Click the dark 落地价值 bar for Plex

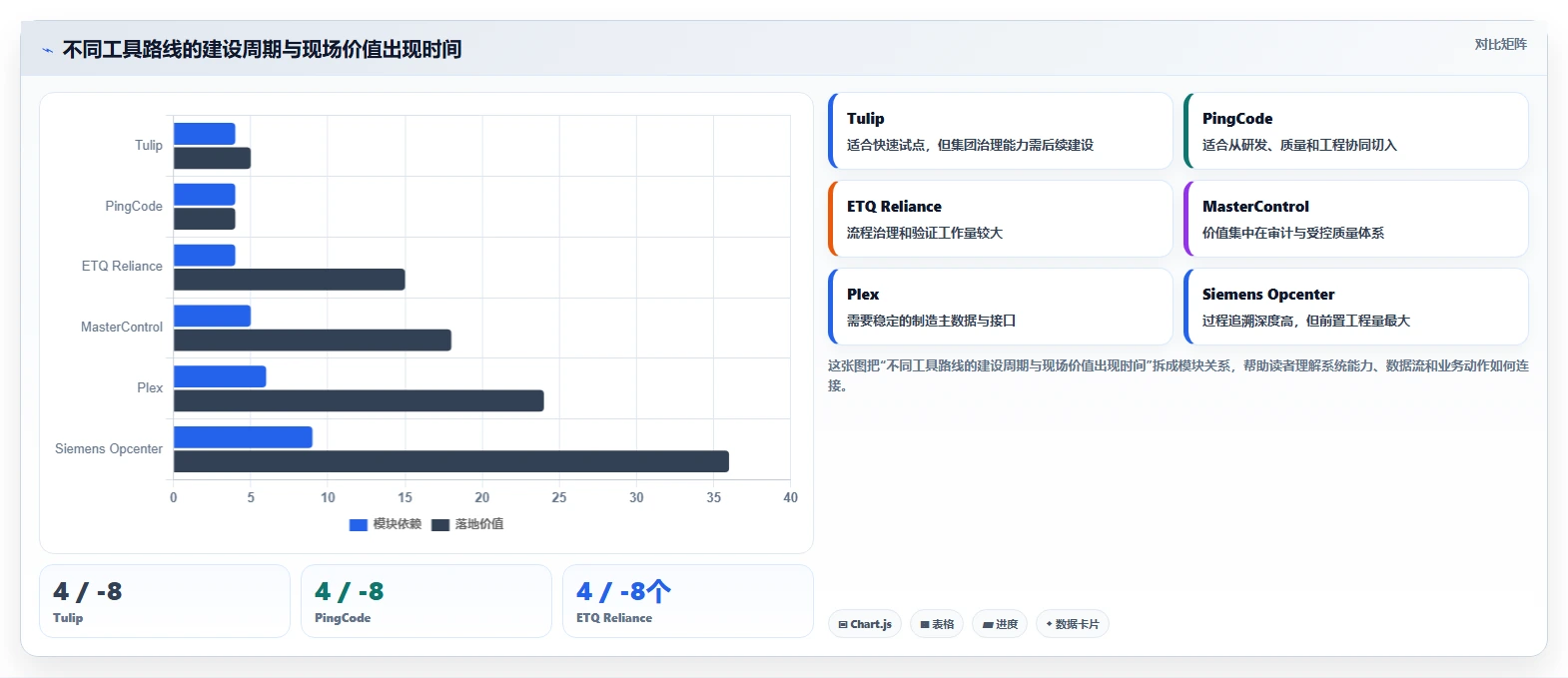(x=359, y=400)
